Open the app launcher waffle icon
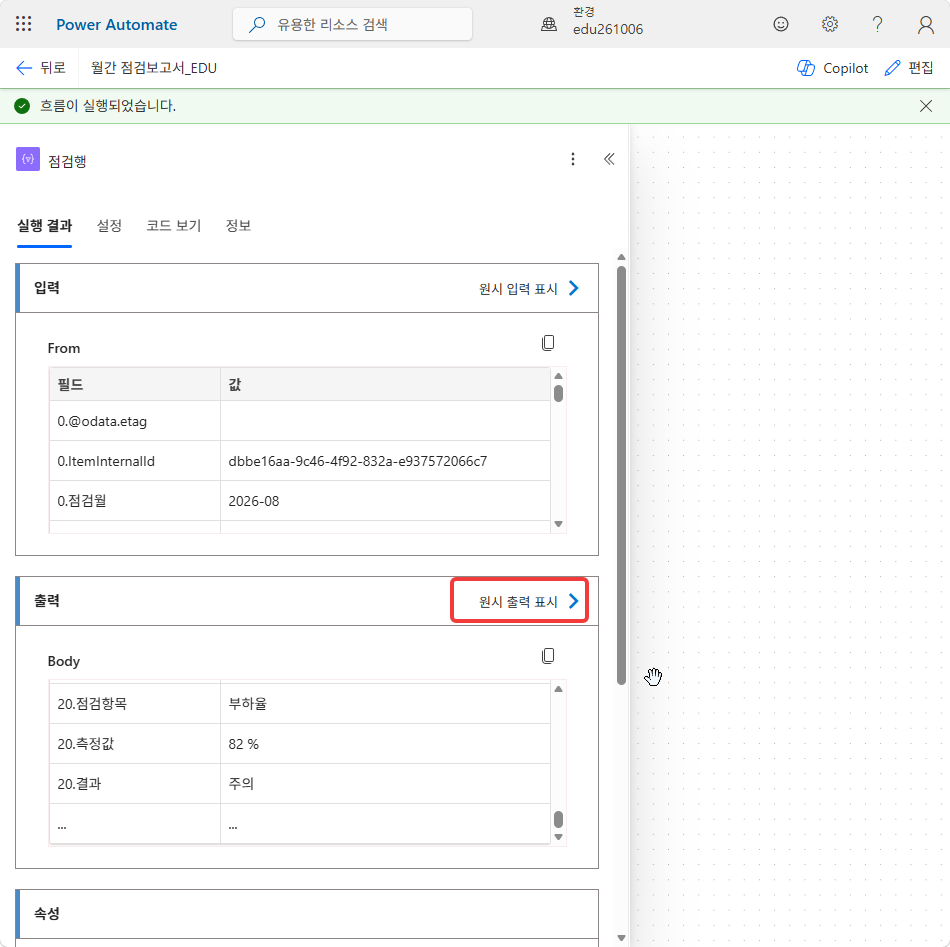 23,24
